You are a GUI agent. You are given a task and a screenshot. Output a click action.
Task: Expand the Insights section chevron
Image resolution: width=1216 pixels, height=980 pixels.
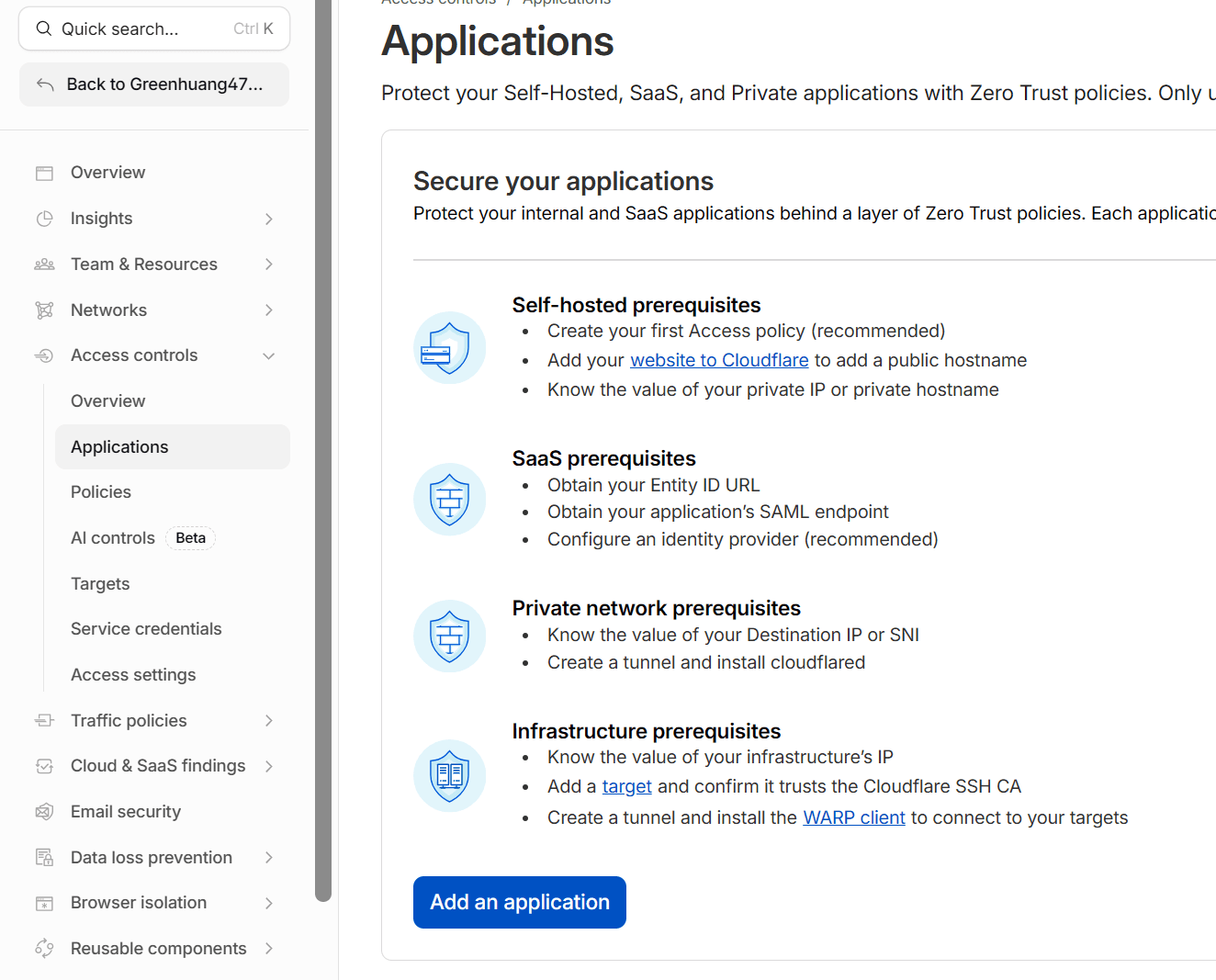(269, 219)
